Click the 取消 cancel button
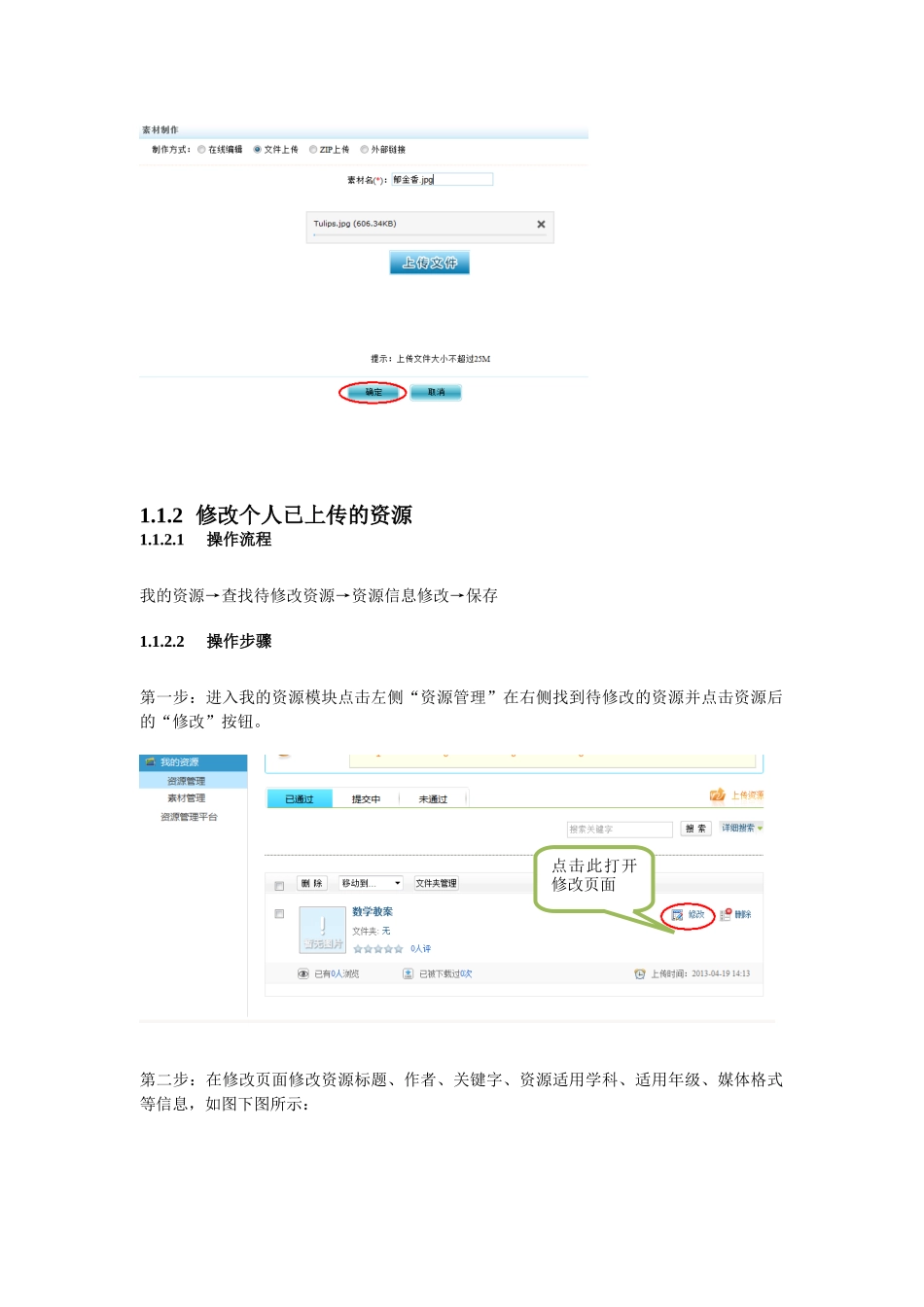This screenshot has height=1307, width=924. pos(436,393)
